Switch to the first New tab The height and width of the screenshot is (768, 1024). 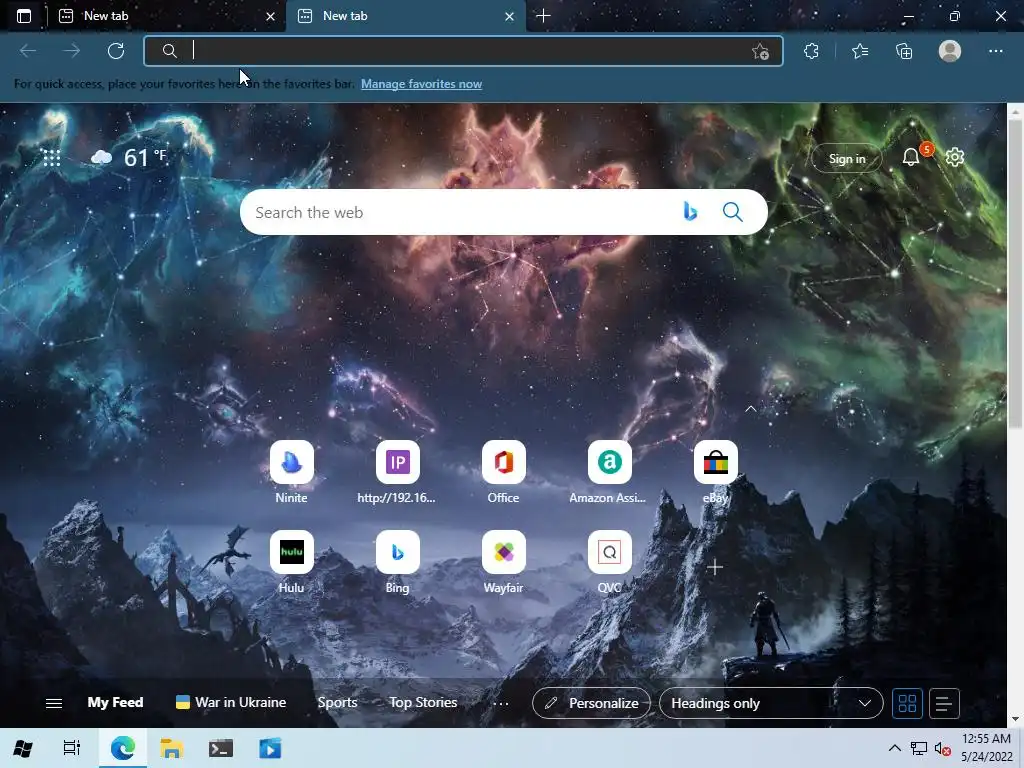tap(166, 16)
